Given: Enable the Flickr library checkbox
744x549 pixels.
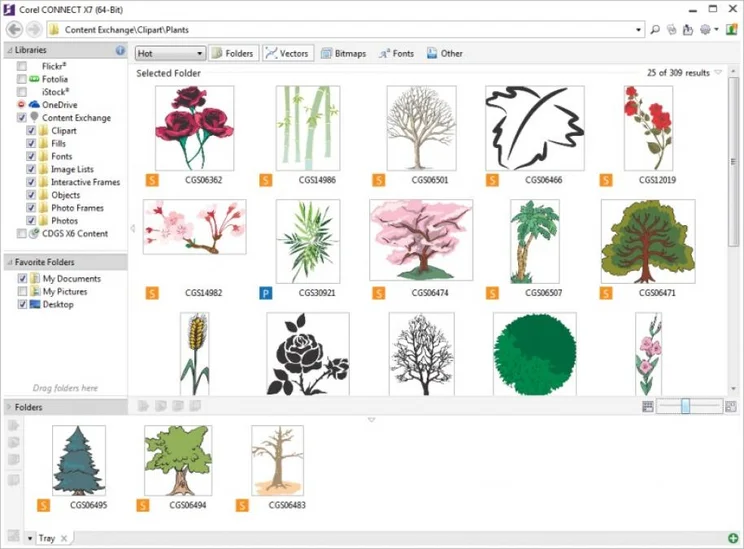Looking at the screenshot, I should coord(22,66).
